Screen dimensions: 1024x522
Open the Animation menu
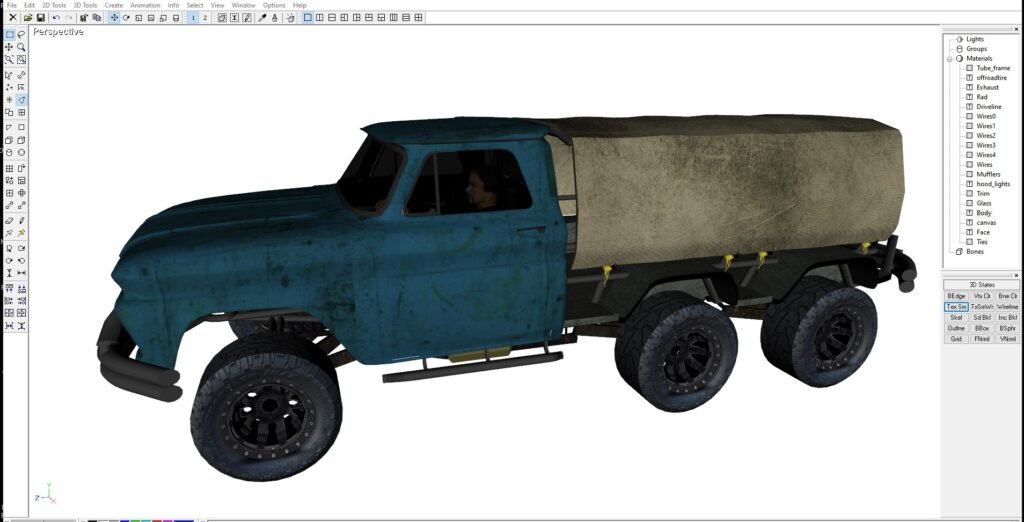145,5
